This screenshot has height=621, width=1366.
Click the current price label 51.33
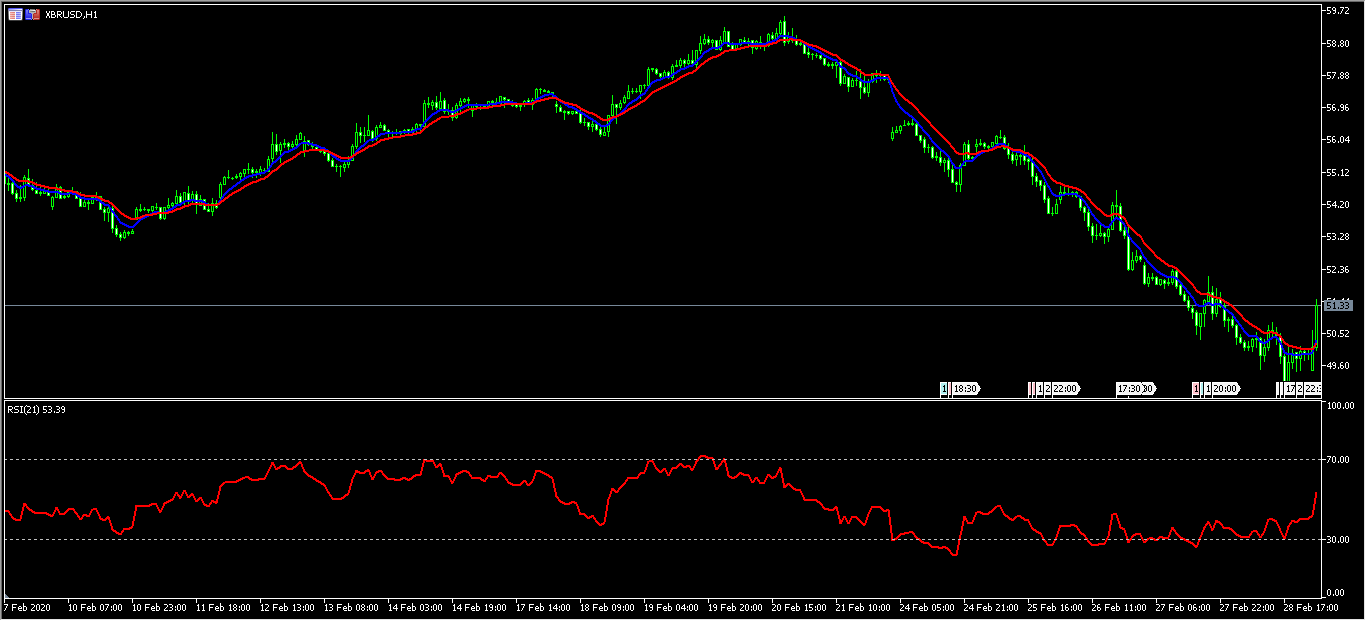[1337, 305]
